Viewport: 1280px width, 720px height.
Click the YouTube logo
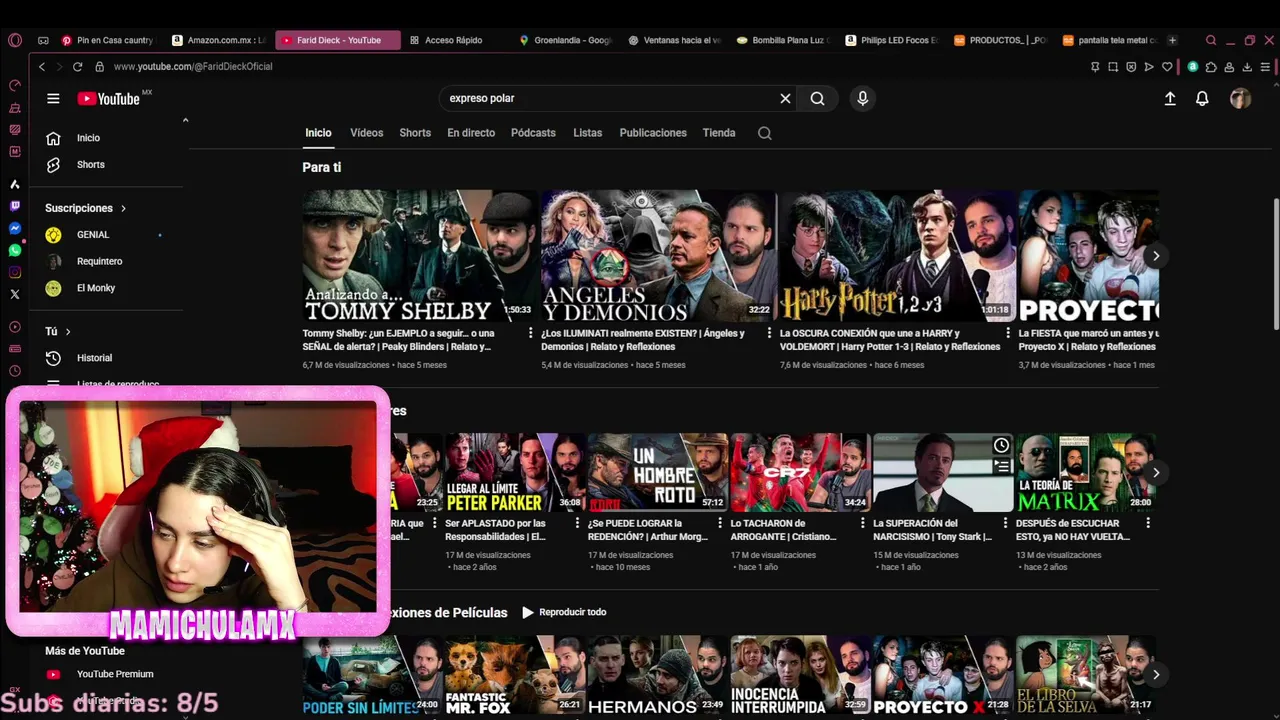click(x=110, y=98)
